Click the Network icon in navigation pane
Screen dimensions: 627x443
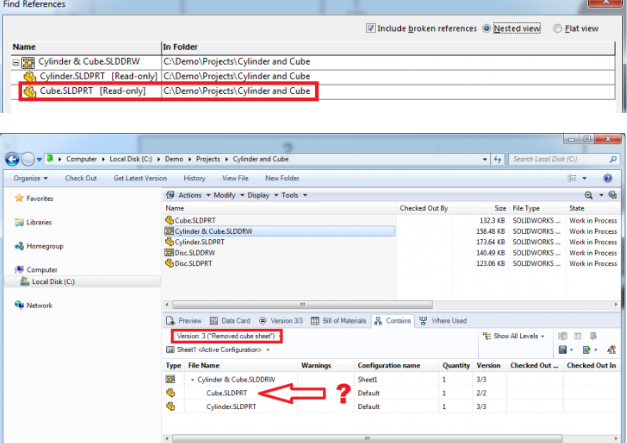click(x=19, y=306)
